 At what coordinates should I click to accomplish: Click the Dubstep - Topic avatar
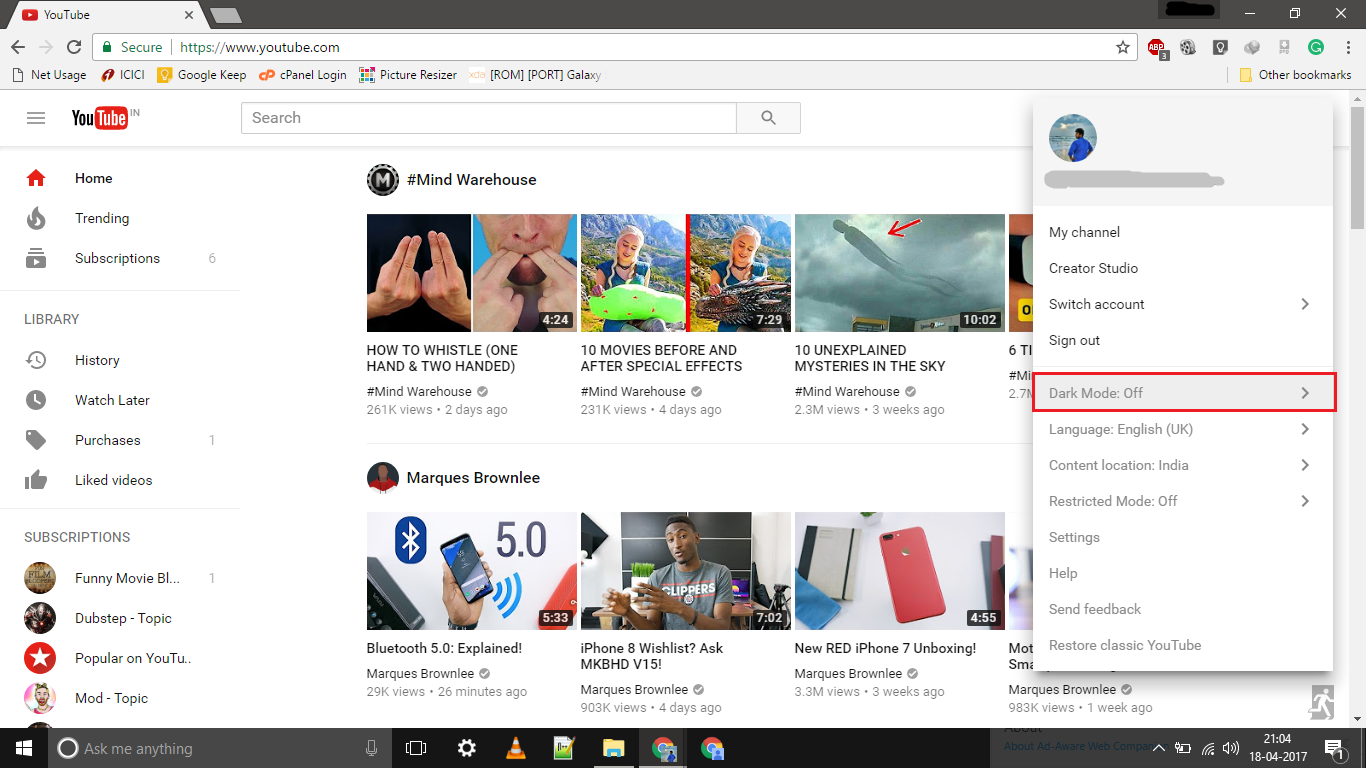[40, 618]
